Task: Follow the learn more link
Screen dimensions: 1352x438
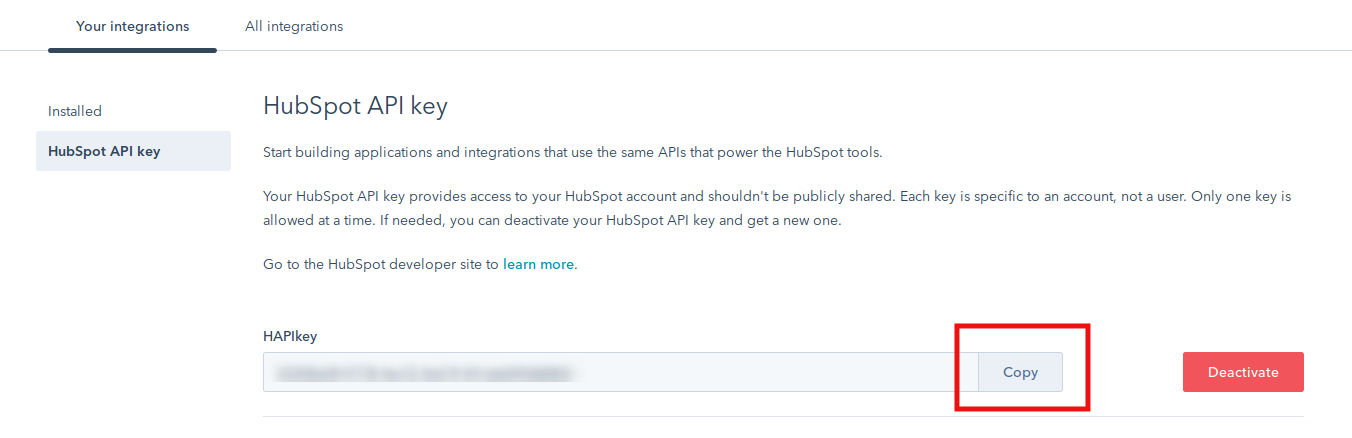Action: pos(539,265)
